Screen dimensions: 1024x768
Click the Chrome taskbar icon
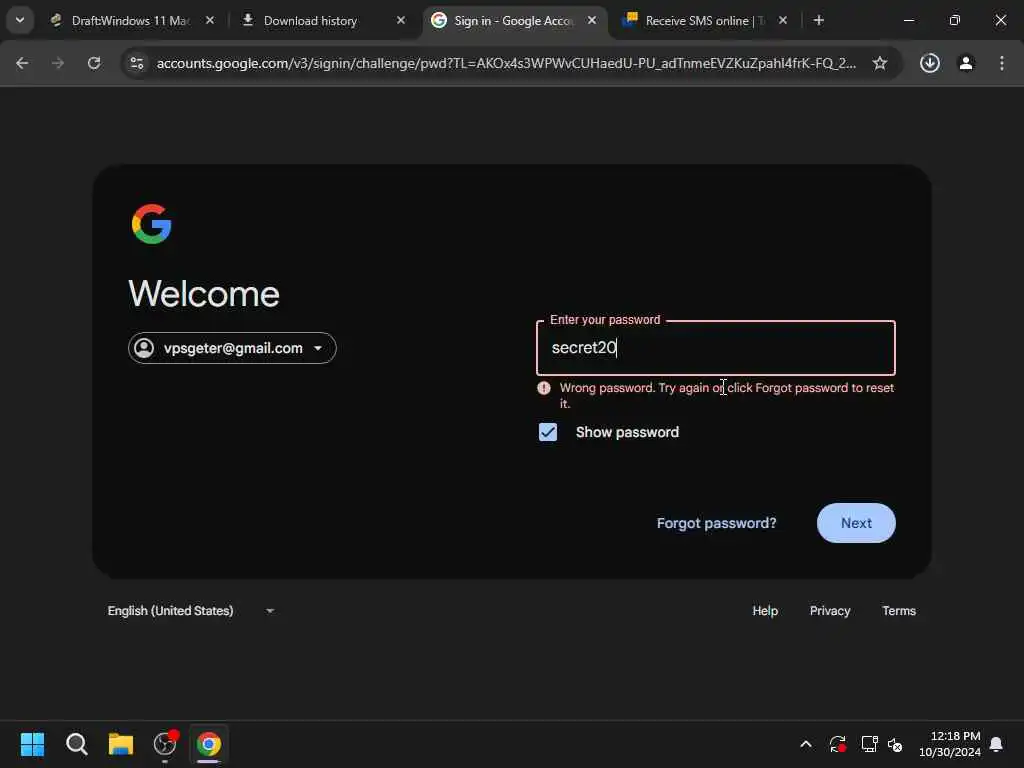tap(209, 744)
